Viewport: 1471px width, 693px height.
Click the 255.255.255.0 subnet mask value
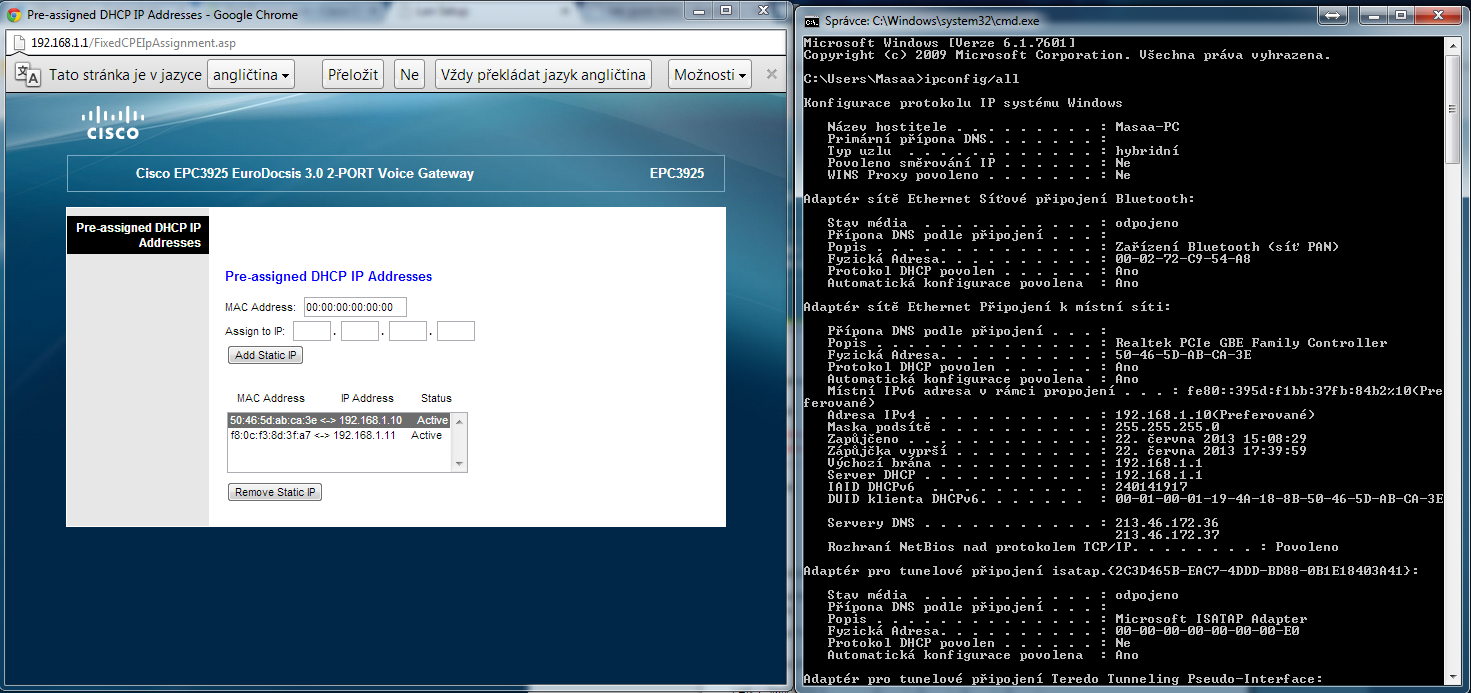click(1167, 427)
